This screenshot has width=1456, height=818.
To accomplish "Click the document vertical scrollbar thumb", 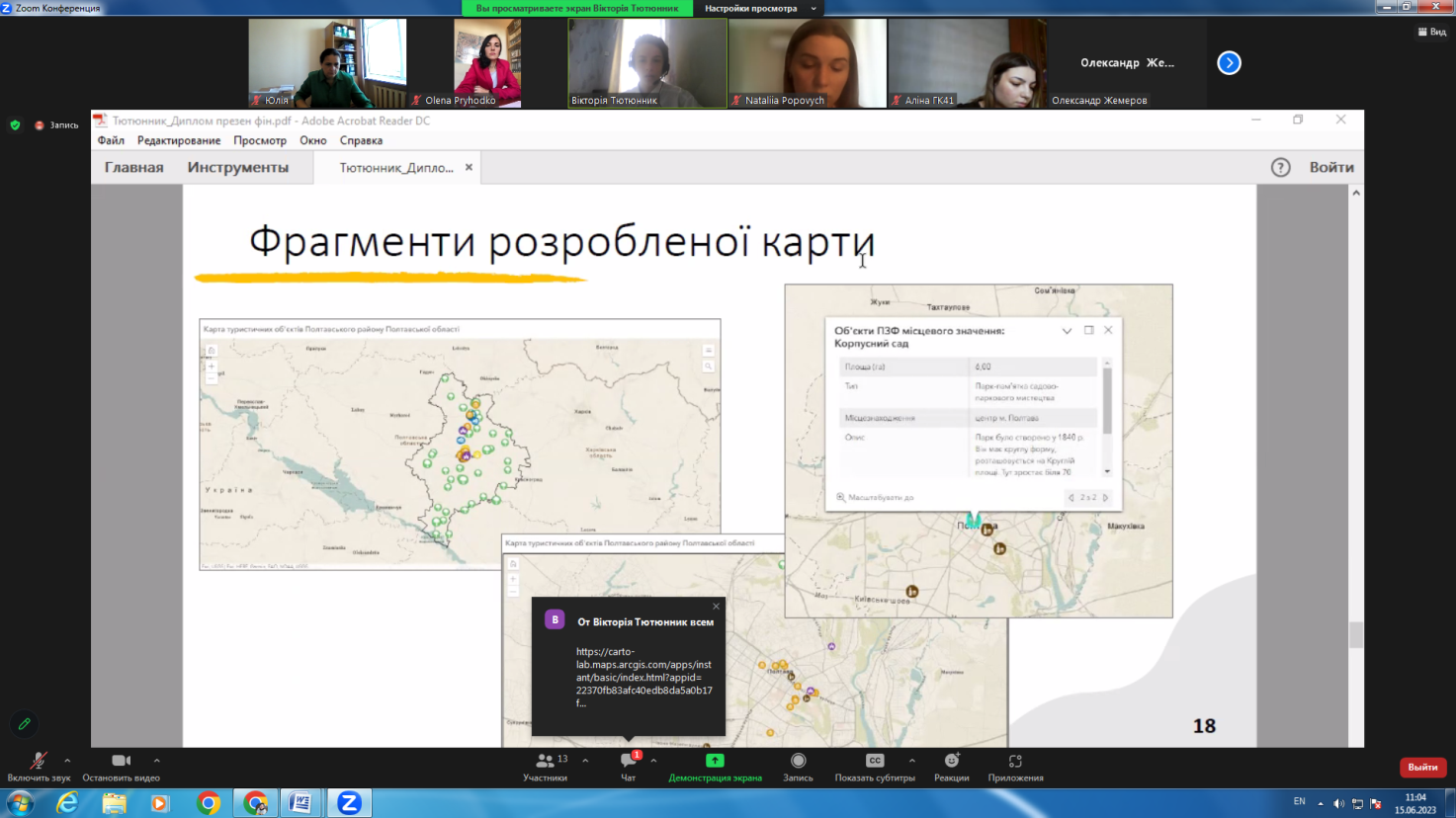I will pos(1356,635).
